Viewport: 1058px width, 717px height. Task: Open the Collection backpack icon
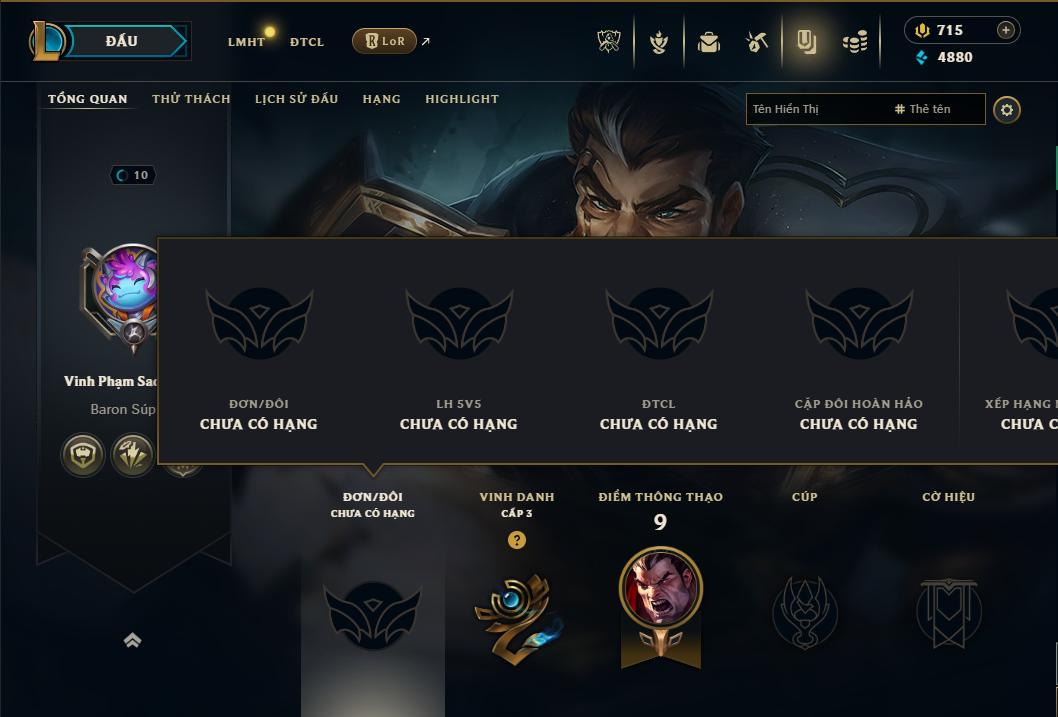[708, 42]
